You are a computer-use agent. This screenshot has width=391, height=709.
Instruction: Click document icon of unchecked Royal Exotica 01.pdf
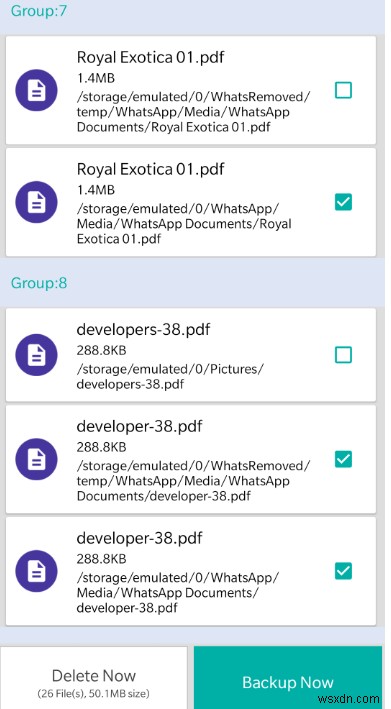tap(37, 90)
